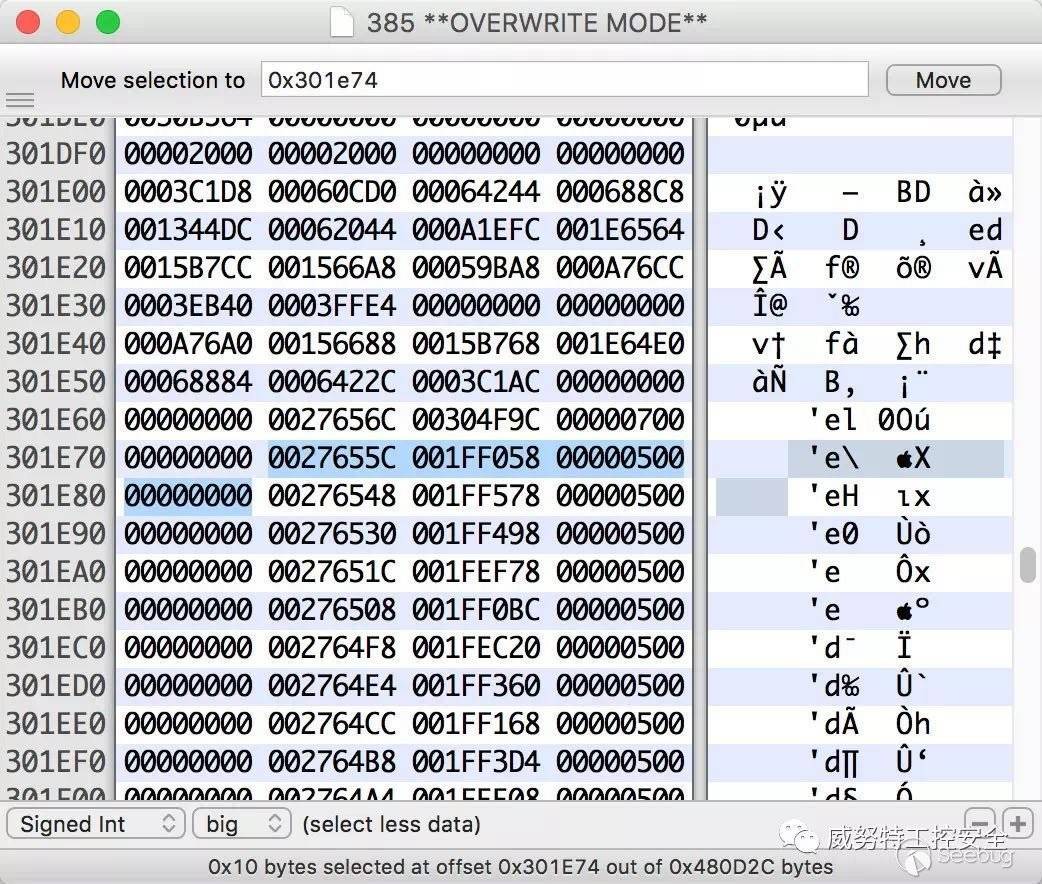Open the Signed Int type dropdown
1042x884 pixels.
click(97, 824)
